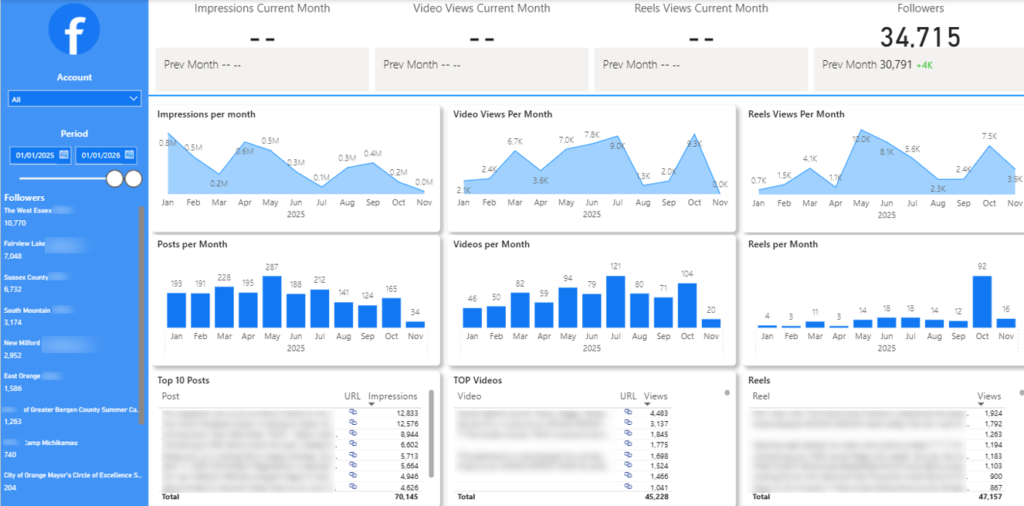Click the Facebook logo icon
This screenshot has width=1024, height=506.
tap(74, 29)
